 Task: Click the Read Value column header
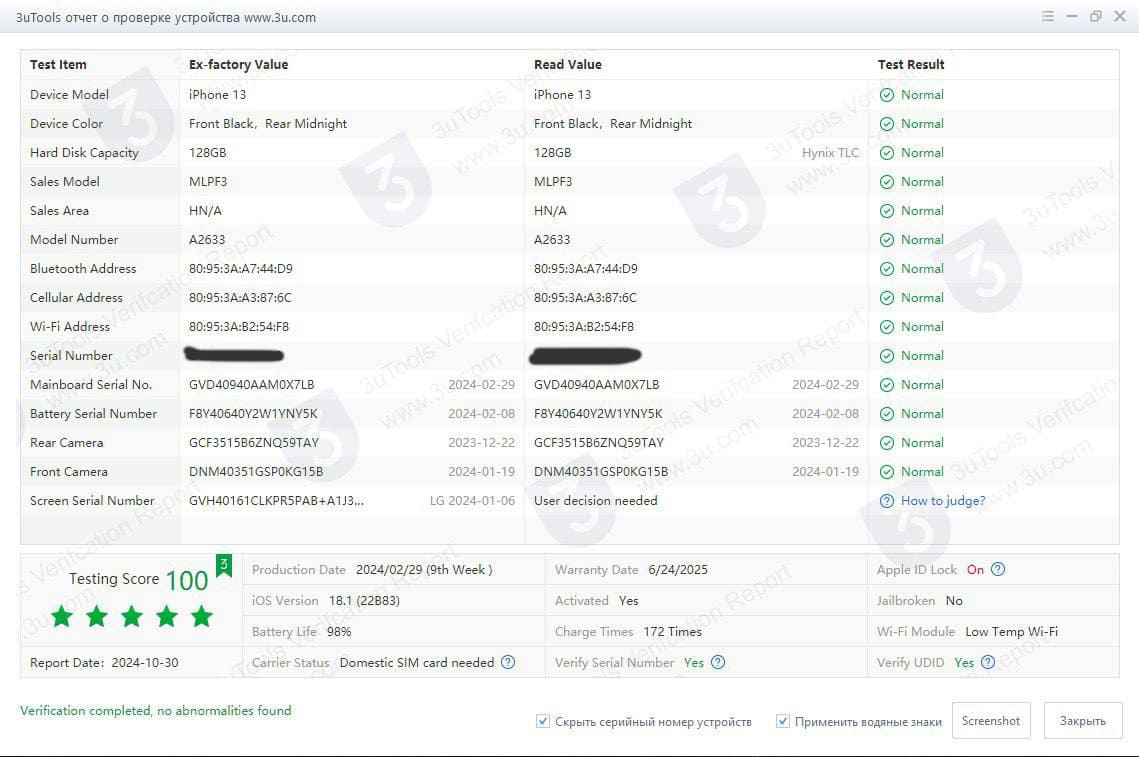[x=567, y=65]
